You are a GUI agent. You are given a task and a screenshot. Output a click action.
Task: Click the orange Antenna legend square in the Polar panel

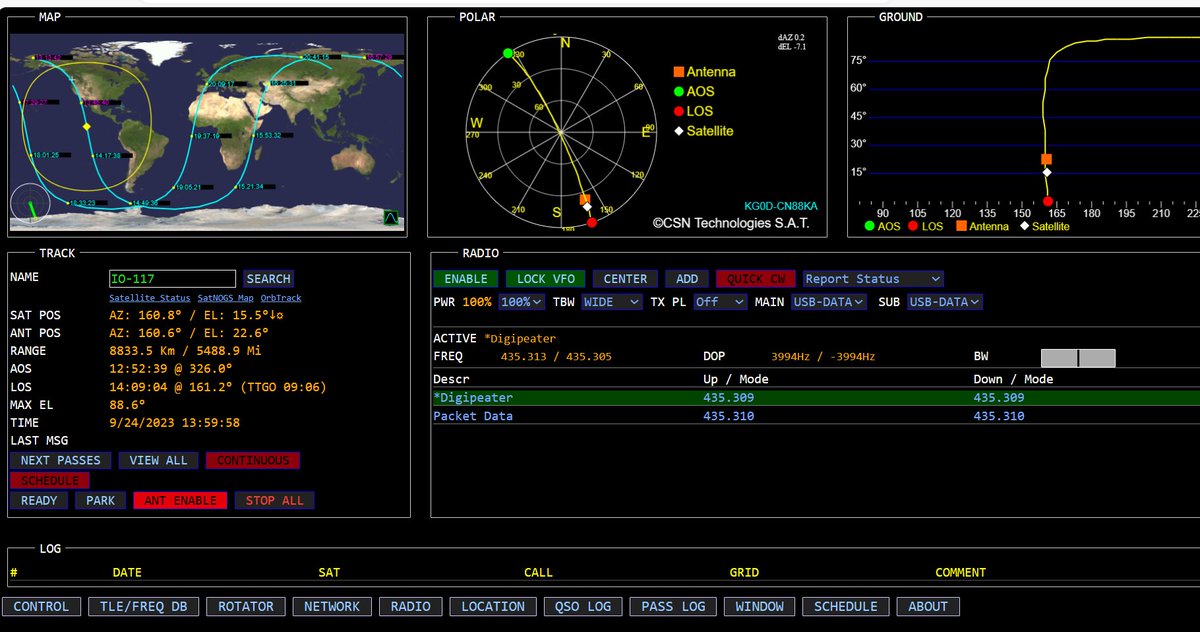point(678,72)
